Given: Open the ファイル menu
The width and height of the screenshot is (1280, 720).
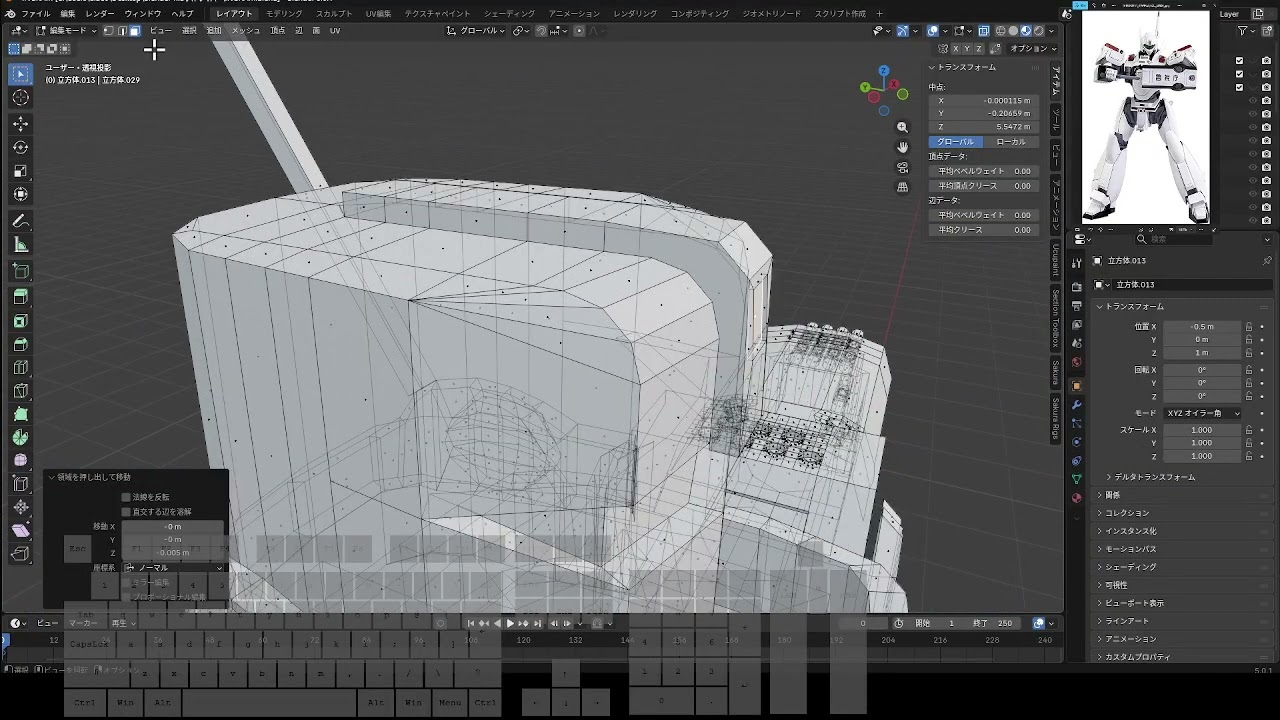Looking at the screenshot, I should (35, 14).
